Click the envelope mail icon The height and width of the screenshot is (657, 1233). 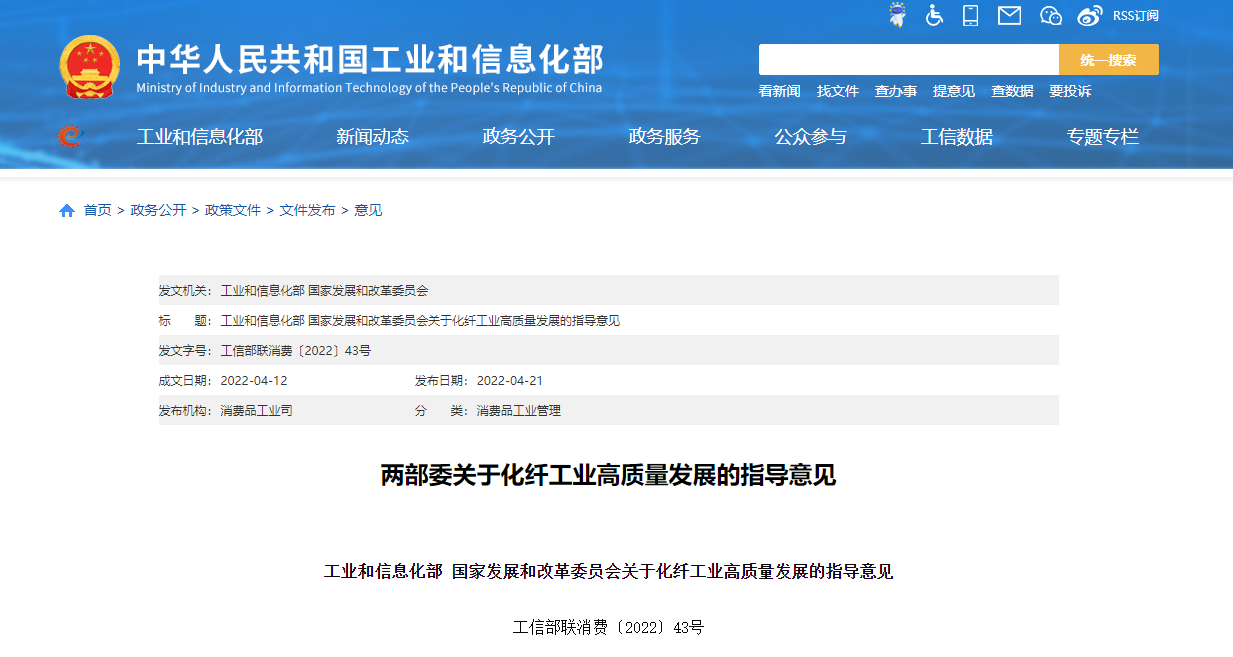coord(1010,15)
